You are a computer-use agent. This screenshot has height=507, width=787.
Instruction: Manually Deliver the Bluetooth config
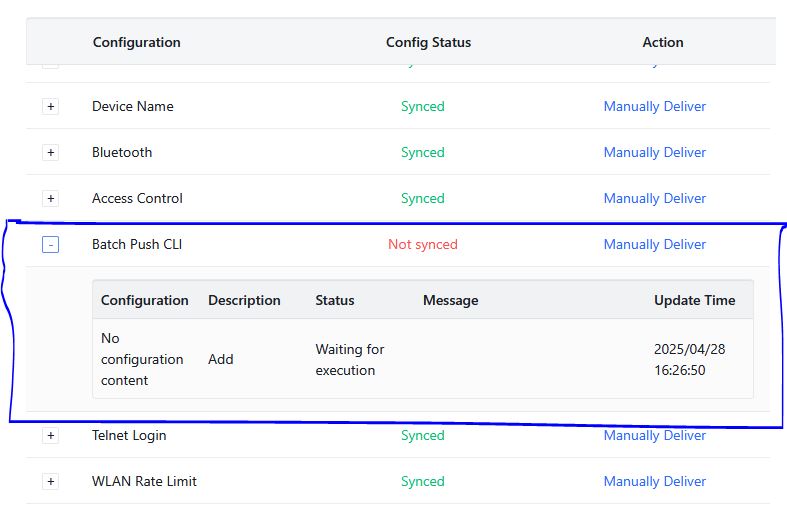654,153
